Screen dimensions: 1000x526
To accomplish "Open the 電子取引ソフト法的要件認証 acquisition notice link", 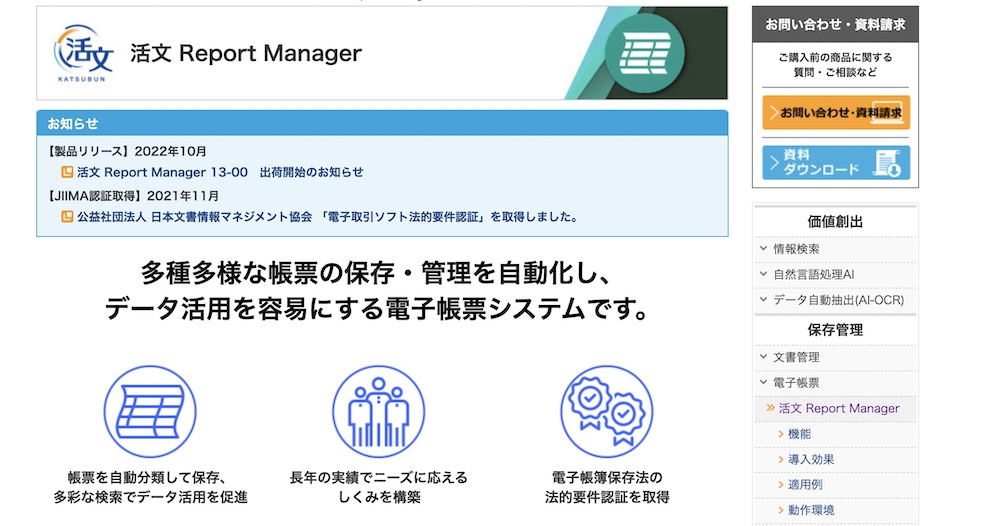I will (x=328, y=217).
